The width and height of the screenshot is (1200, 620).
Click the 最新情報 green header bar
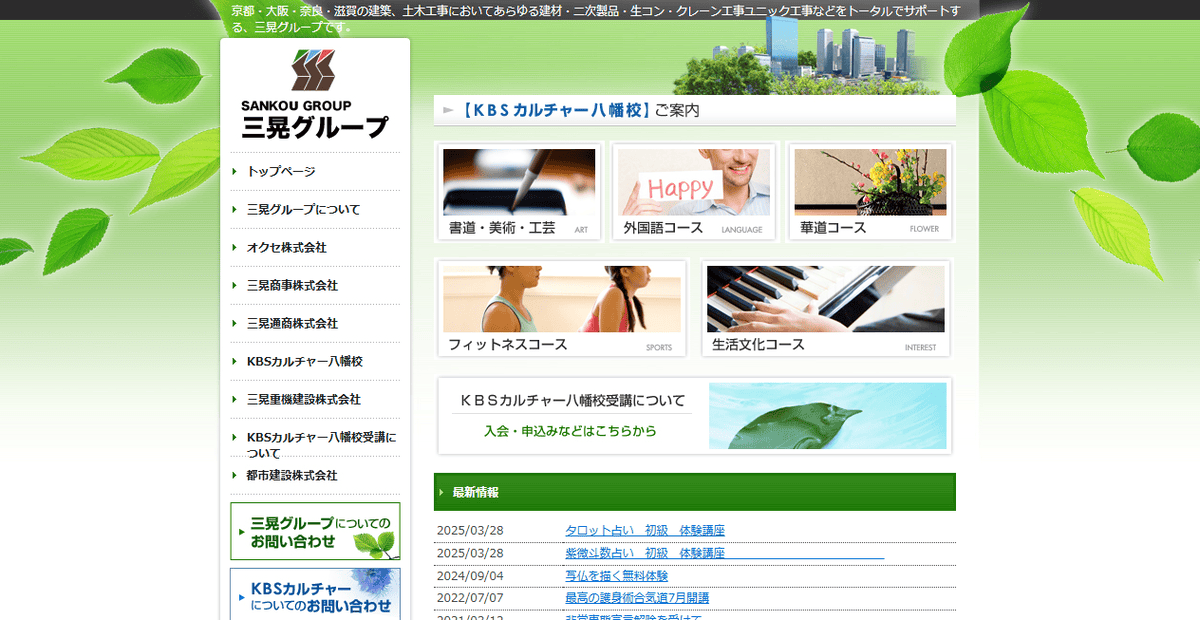694,492
